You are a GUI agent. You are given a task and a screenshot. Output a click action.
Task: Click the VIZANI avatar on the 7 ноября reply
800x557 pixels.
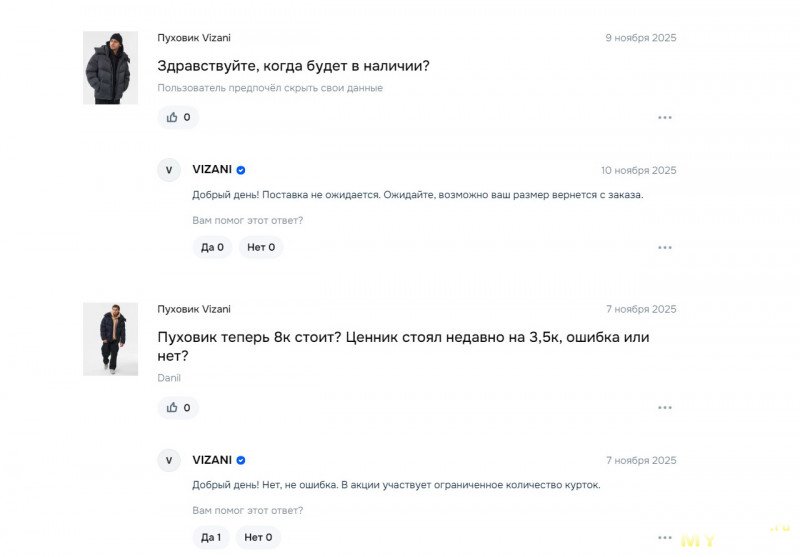pyautogui.click(x=169, y=460)
